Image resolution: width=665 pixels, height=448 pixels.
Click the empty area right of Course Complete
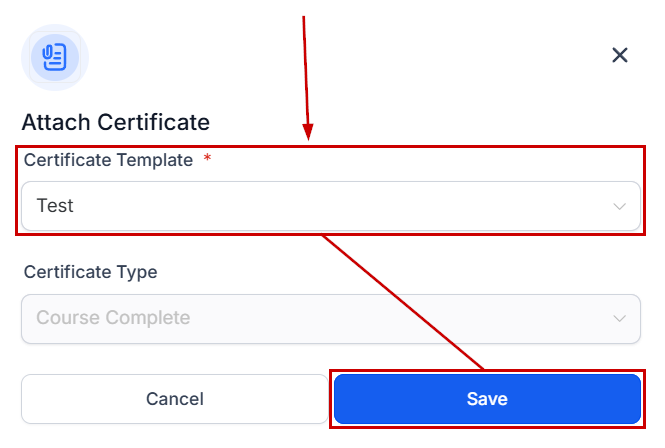[400, 319]
